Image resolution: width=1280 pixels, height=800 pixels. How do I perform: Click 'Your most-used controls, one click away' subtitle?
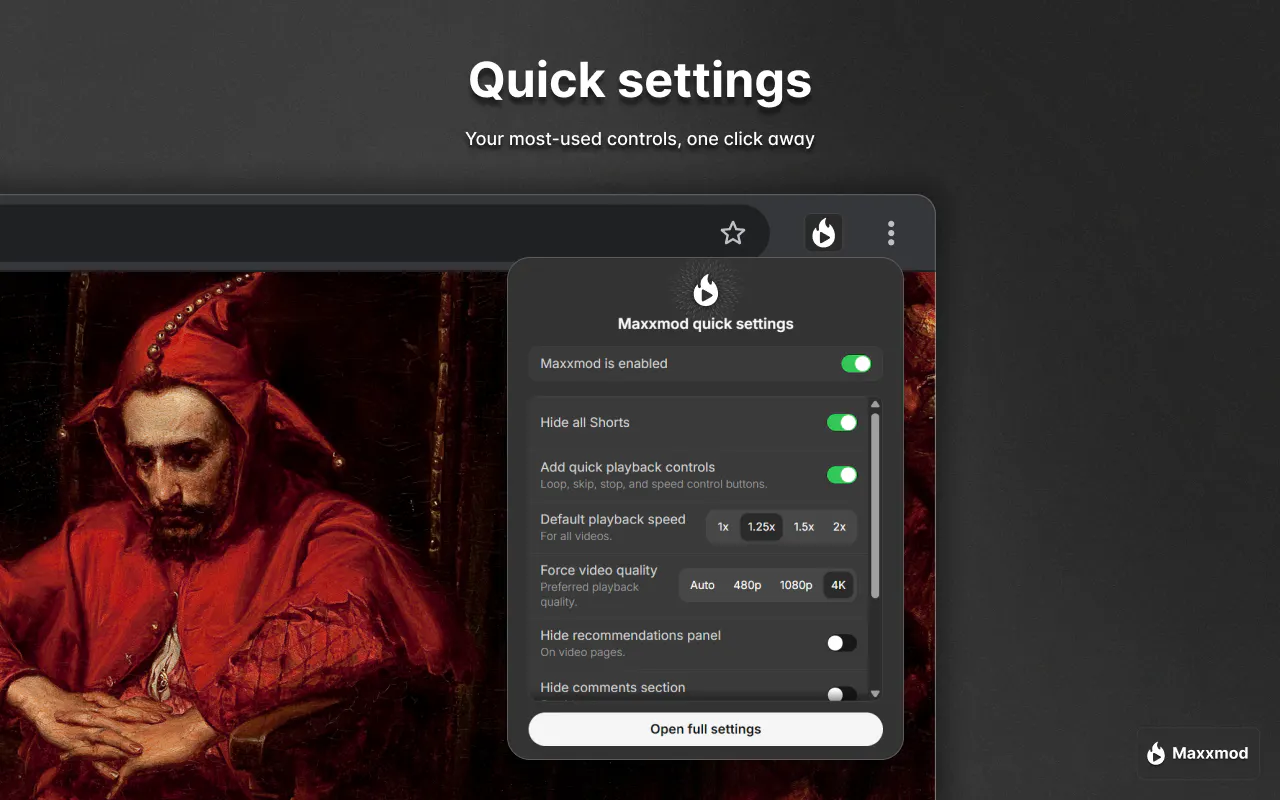pyautogui.click(x=640, y=139)
